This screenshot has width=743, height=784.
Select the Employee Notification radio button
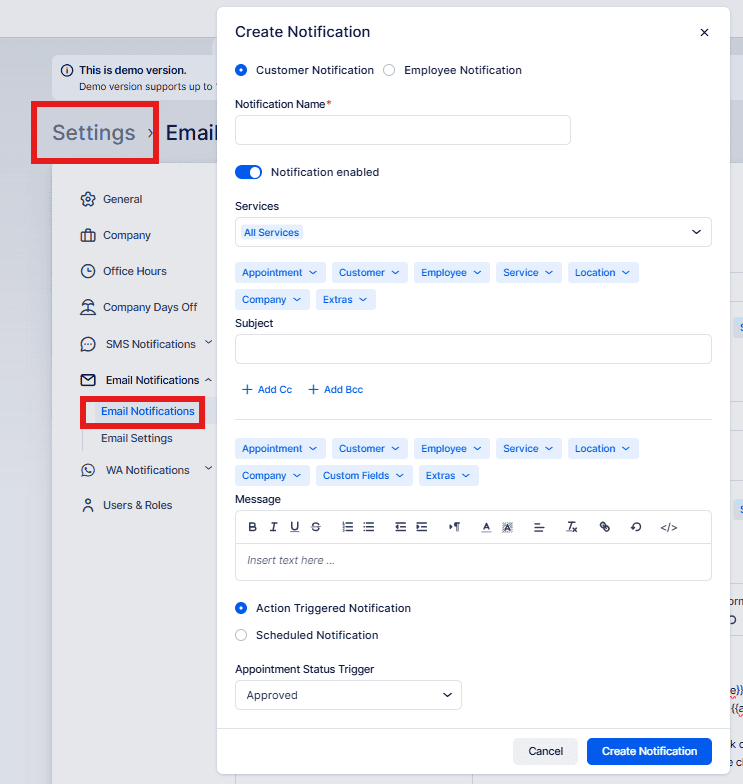coord(389,70)
